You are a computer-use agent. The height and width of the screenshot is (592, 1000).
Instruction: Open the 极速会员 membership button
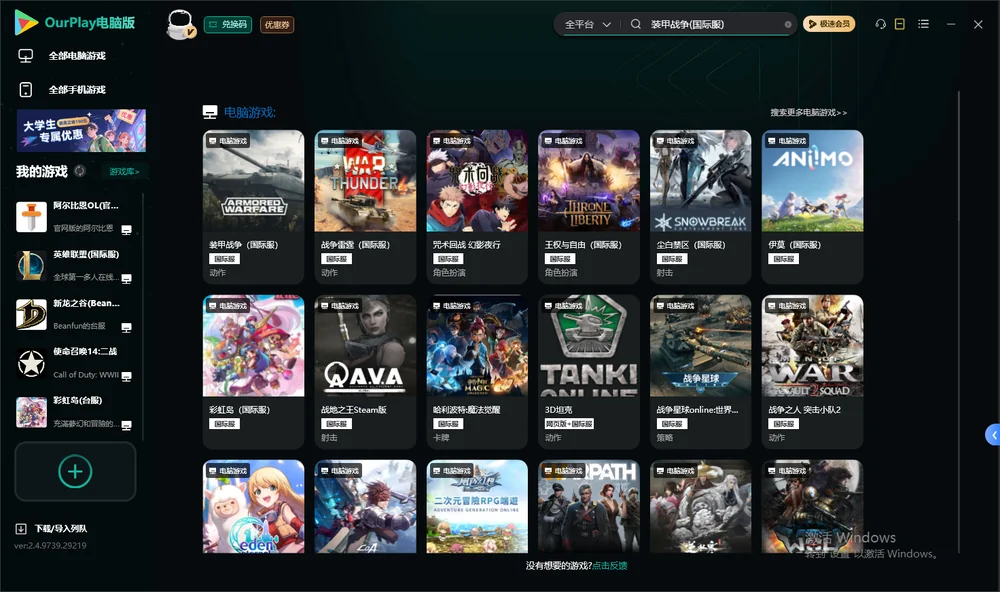tap(829, 24)
